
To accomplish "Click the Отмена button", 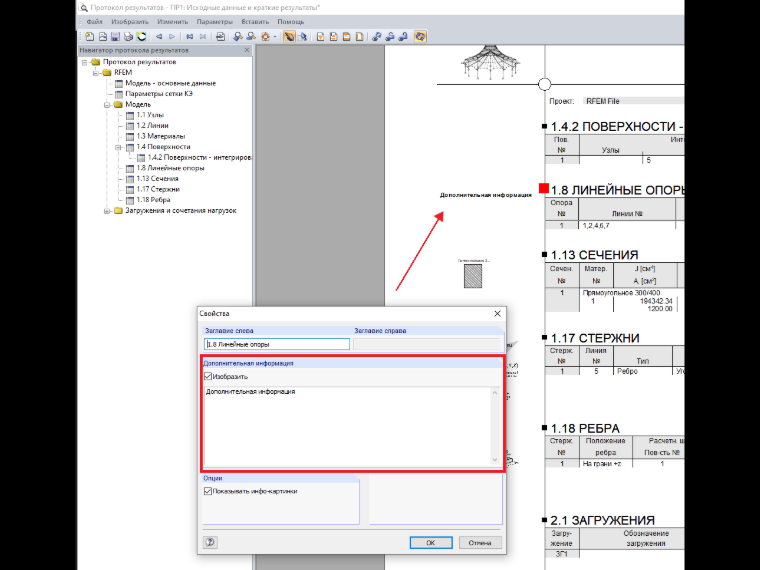I will pos(480,542).
